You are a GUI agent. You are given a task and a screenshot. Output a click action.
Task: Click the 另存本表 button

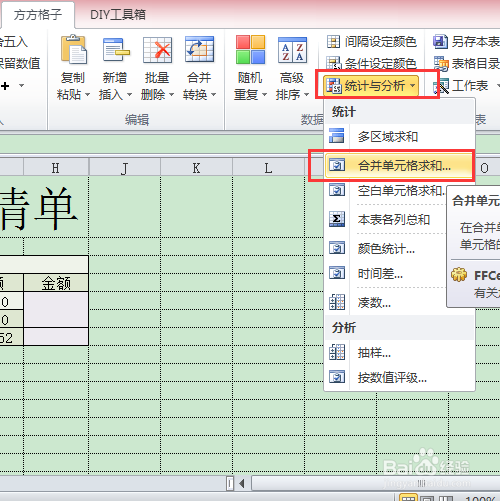[x=466, y=42]
